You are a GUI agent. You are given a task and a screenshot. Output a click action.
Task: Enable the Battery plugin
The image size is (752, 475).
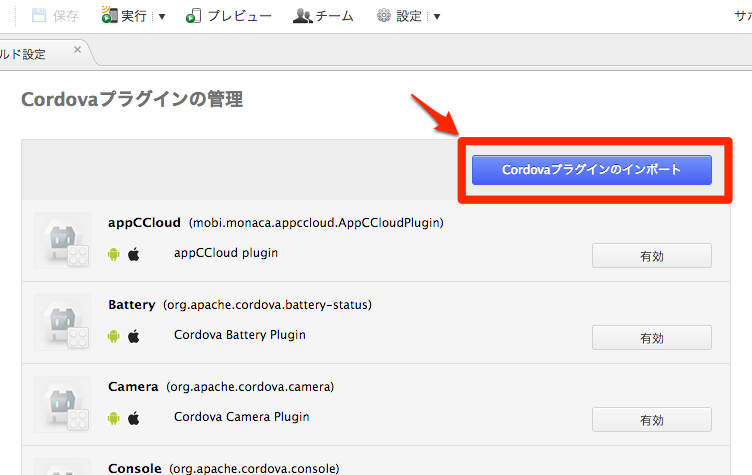coord(651,338)
